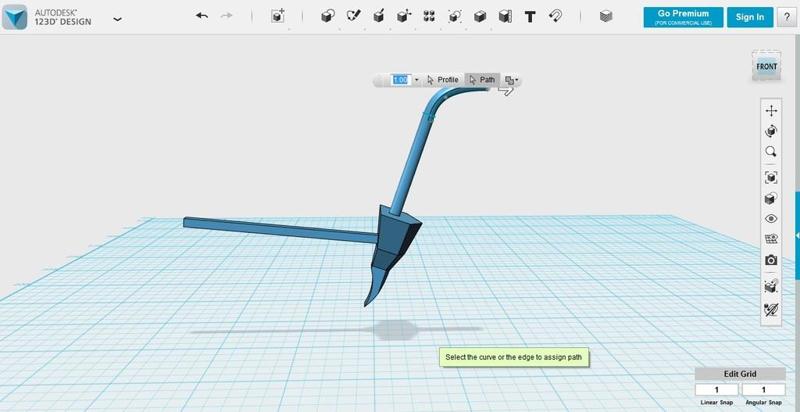Expand the sweep value dropdown arrow

pyautogui.click(x=416, y=80)
